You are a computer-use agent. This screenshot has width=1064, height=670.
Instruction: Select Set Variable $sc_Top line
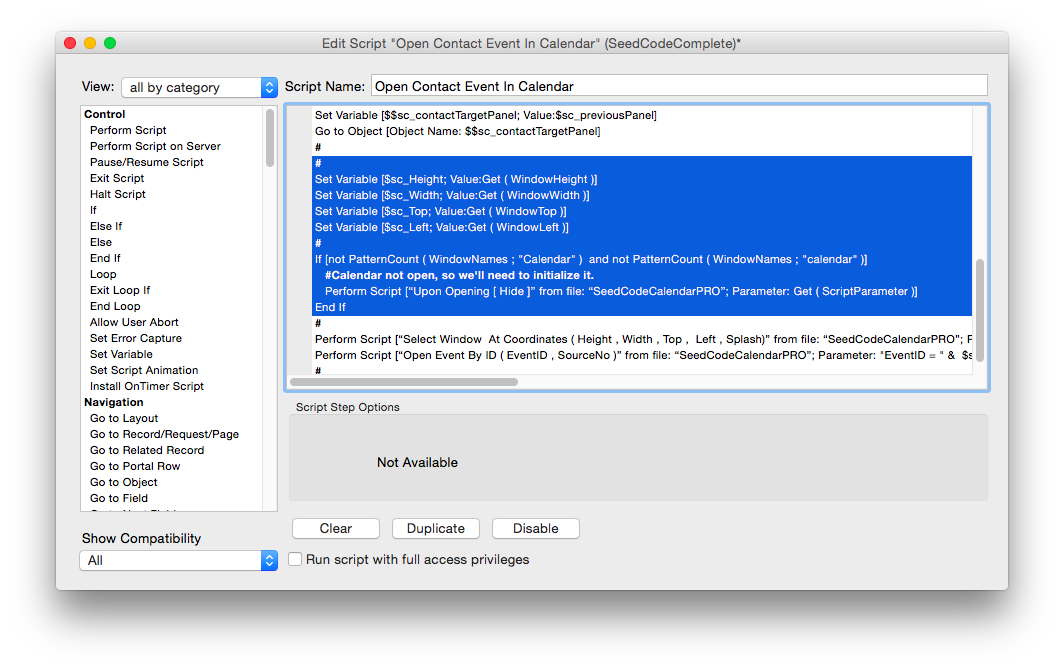pos(440,211)
